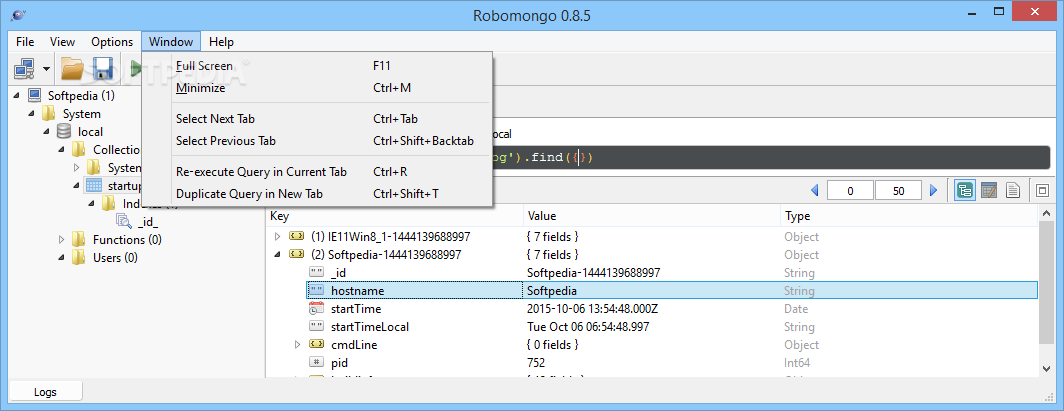
Task: Click the object icon of IE11Win8_1 document
Action: click(297, 237)
